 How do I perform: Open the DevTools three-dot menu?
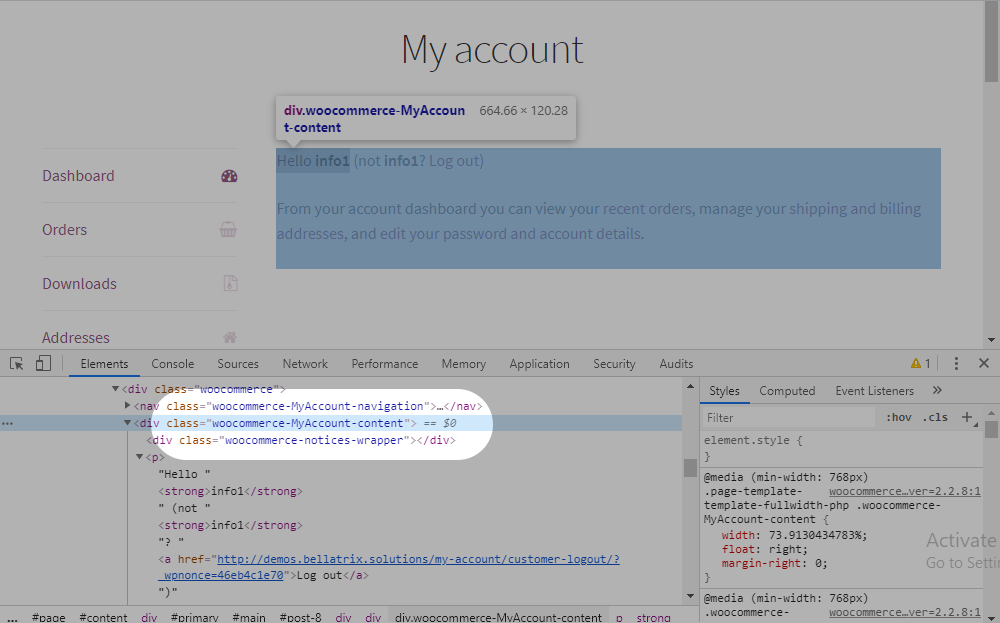[x=955, y=363]
